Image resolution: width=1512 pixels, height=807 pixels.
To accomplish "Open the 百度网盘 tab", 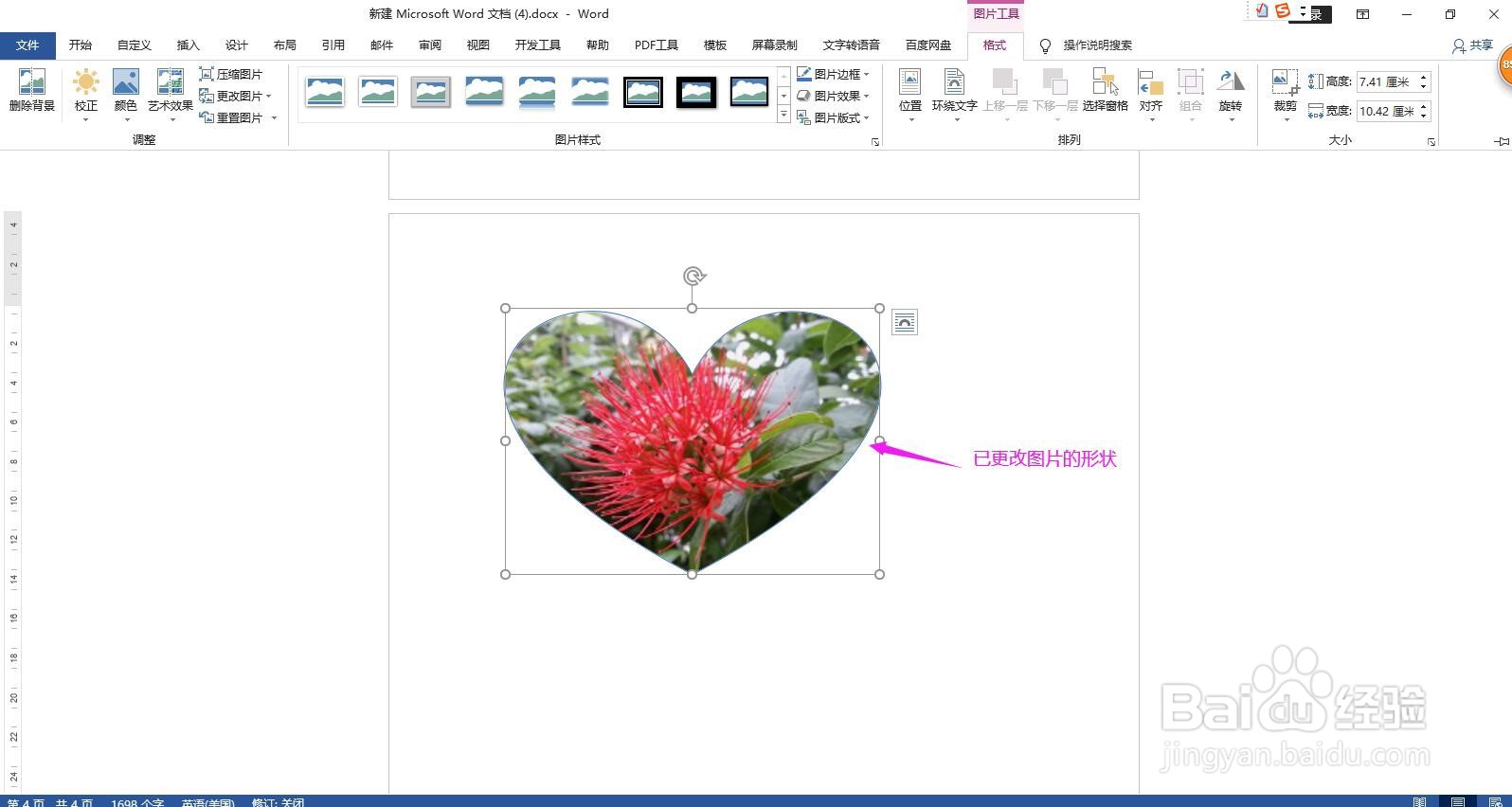I will tap(928, 45).
